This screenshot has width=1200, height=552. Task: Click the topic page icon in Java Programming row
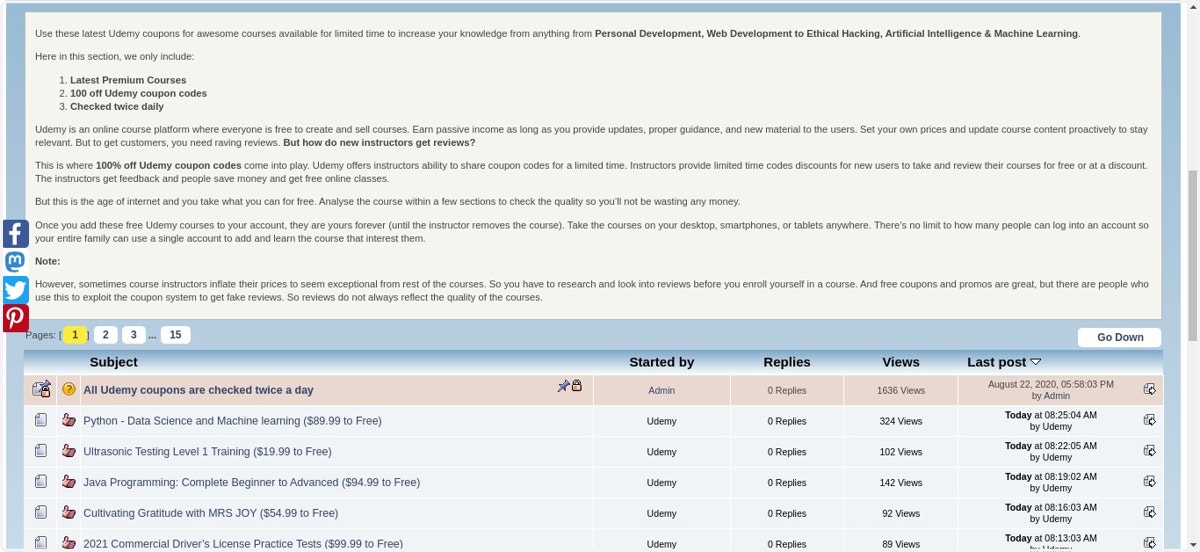click(x=41, y=482)
